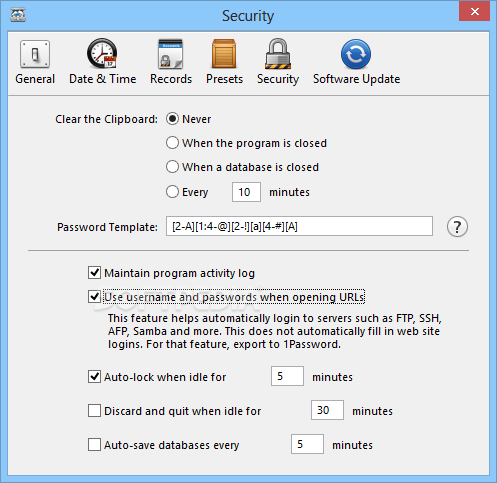Enable 'Discard and quit when idle for'
The height and width of the screenshot is (483, 497).
[x=94, y=411]
